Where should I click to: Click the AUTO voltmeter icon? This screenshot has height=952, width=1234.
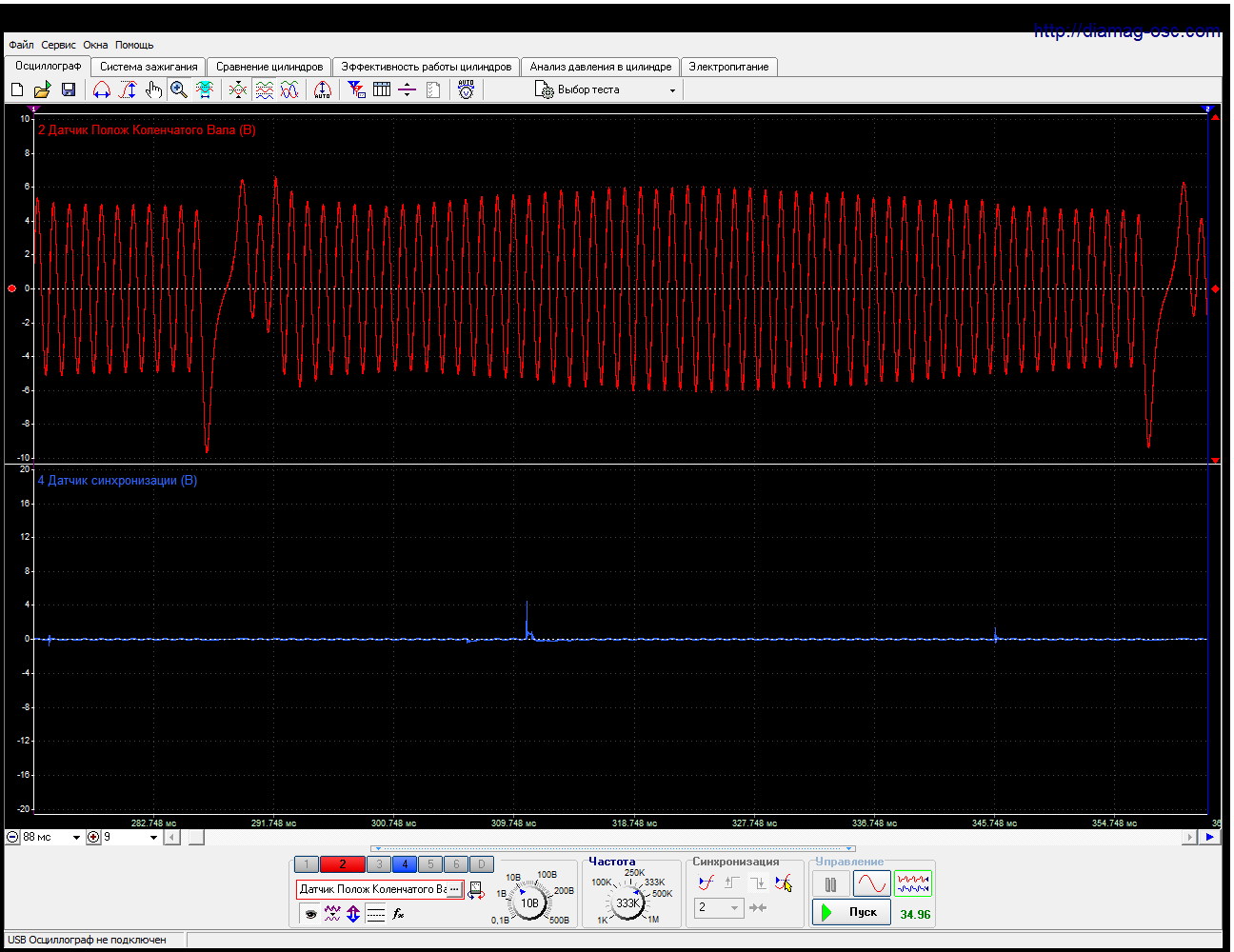click(x=466, y=89)
